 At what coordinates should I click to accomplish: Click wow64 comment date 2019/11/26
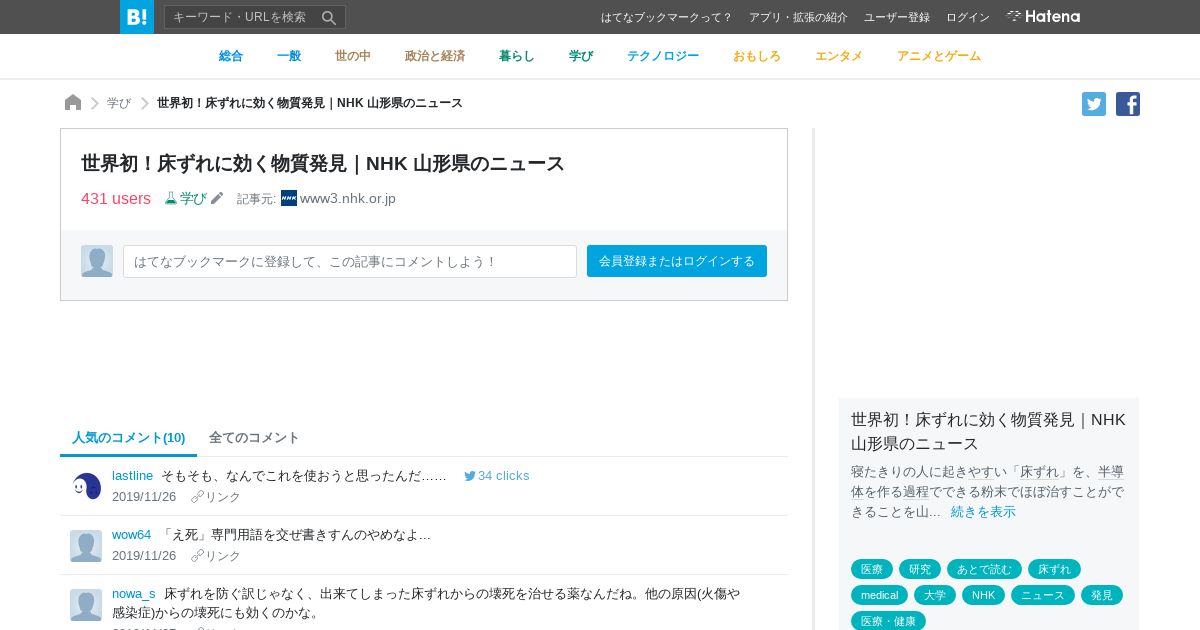click(144, 556)
